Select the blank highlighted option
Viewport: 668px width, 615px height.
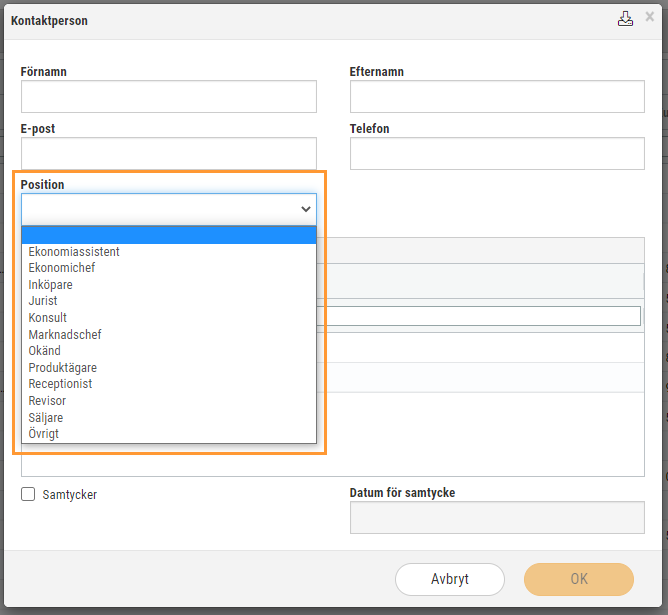[169, 235]
